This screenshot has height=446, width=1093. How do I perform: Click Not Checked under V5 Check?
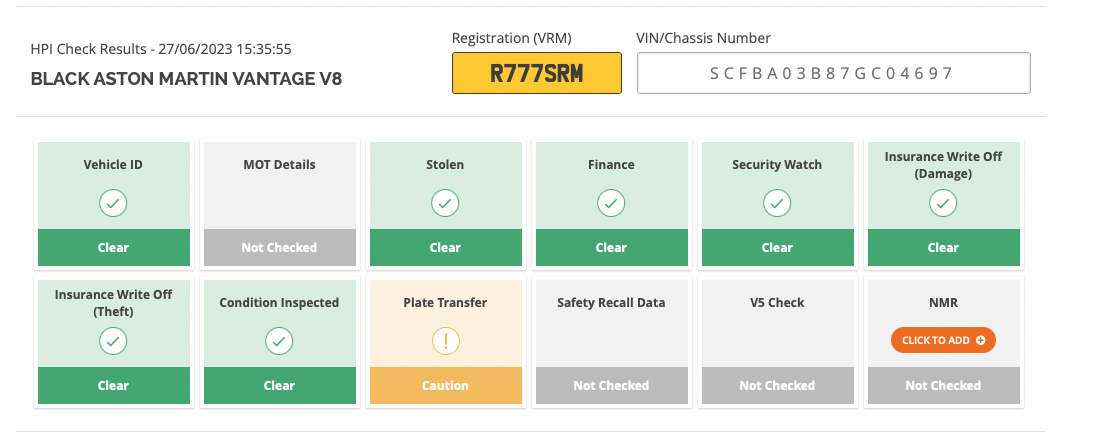(x=777, y=385)
